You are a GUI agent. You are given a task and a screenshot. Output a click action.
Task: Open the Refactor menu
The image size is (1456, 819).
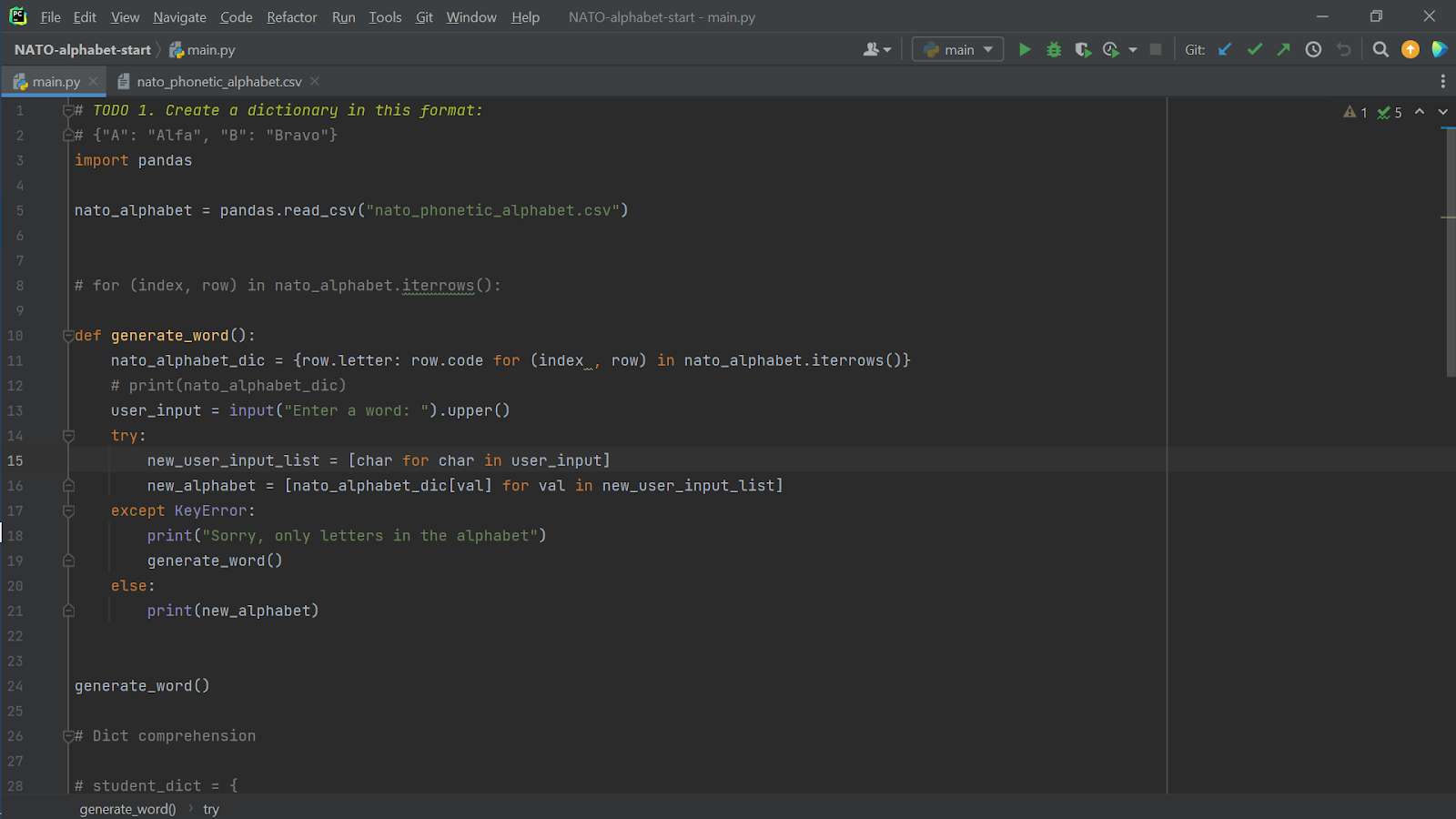(x=292, y=17)
